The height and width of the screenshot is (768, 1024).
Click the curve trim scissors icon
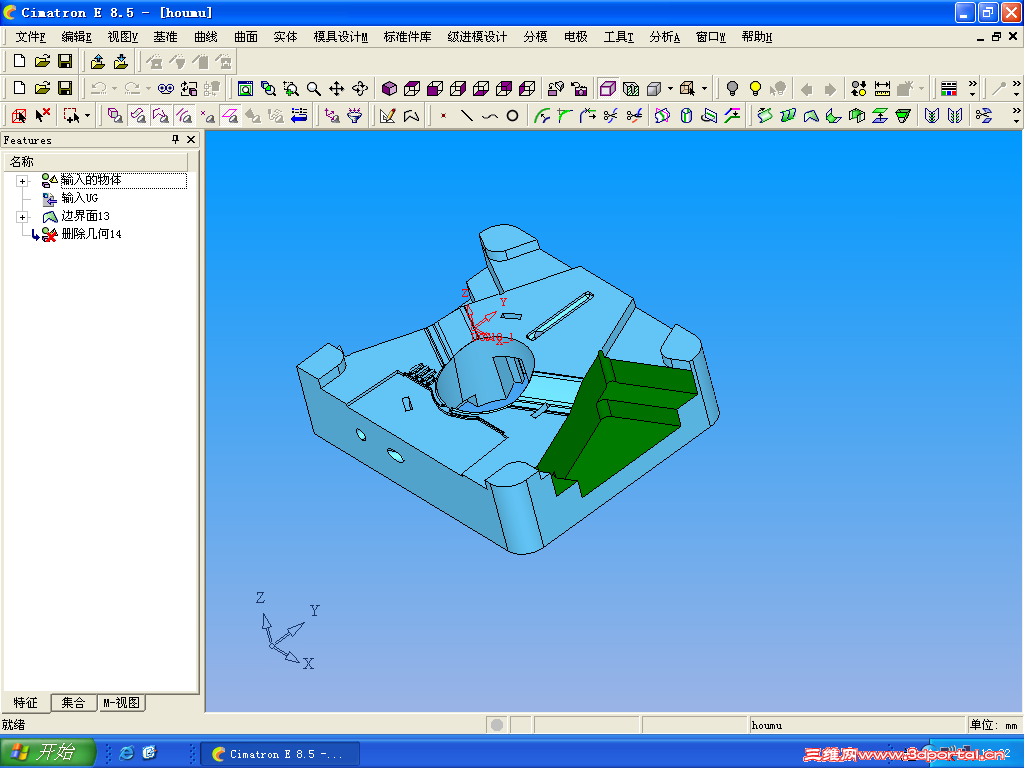click(611, 116)
